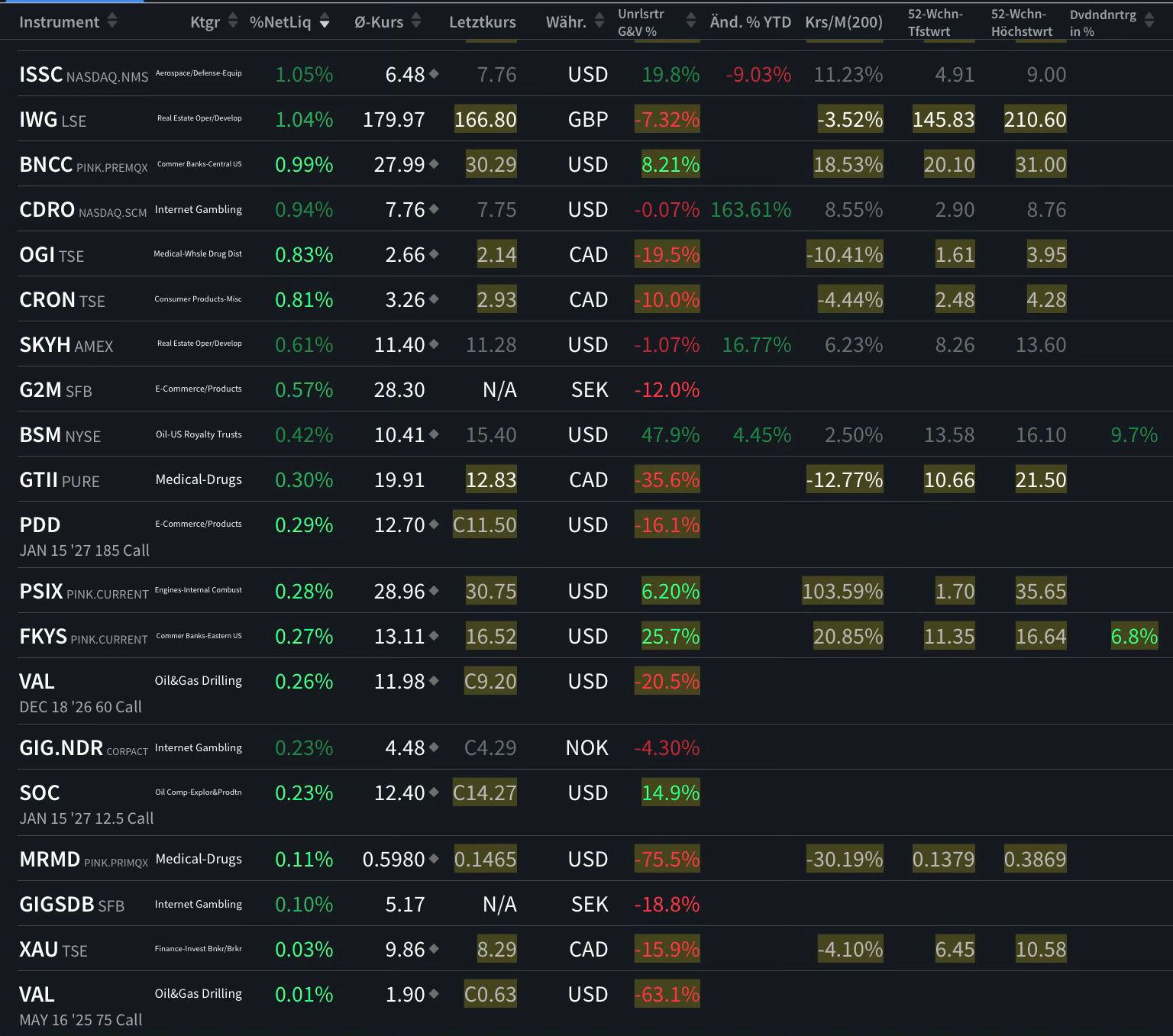Click the diamond marker beside BNCC's 27.99
Viewport: 1173px width, 1036px height.
pyautogui.click(x=434, y=164)
